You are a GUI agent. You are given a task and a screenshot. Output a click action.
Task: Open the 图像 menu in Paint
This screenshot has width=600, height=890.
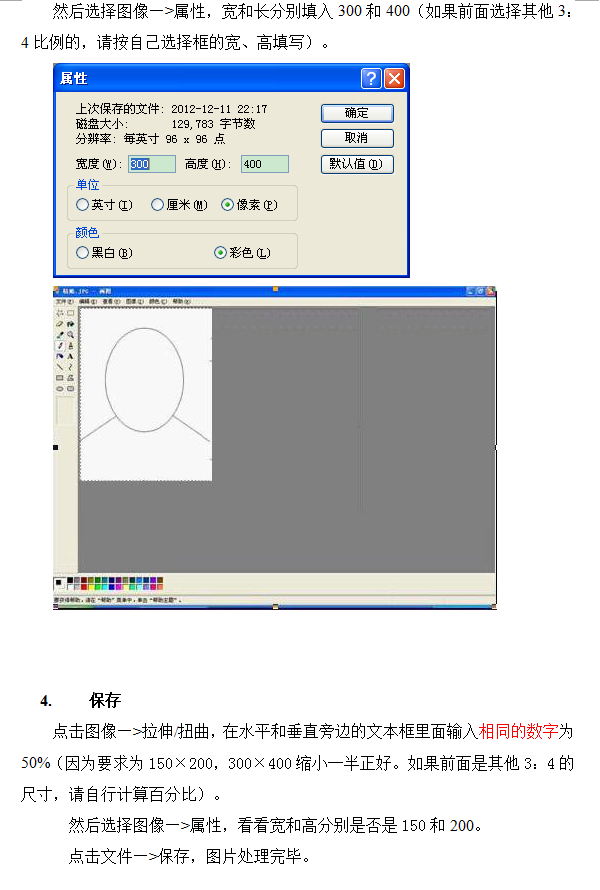pyautogui.click(x=132, y=300)
